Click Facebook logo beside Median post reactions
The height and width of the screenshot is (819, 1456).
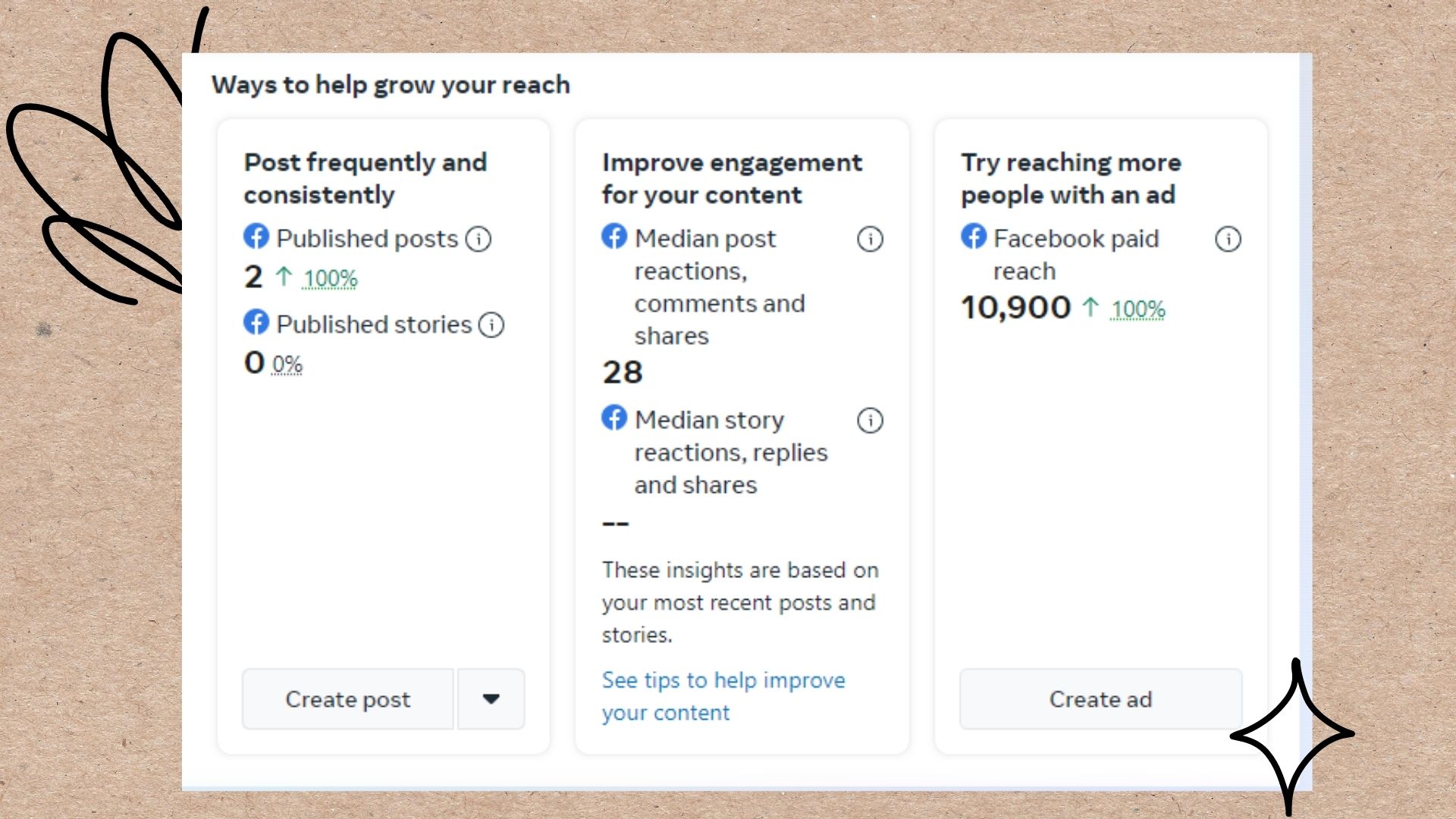pos(614,237)
